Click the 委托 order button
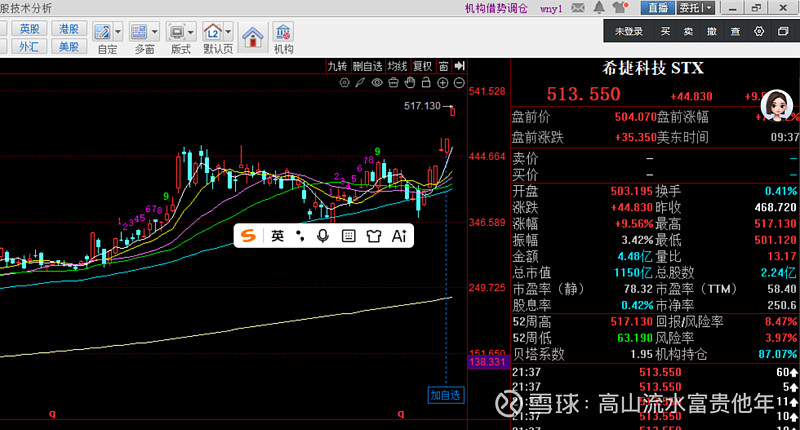 (x=690, y=8)
